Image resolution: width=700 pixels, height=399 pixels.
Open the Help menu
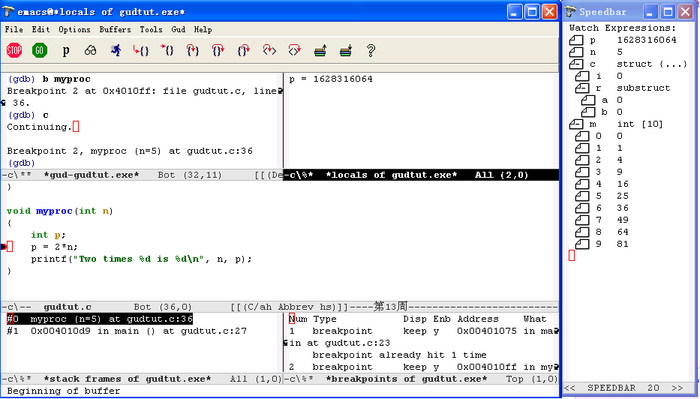[203, 29]
